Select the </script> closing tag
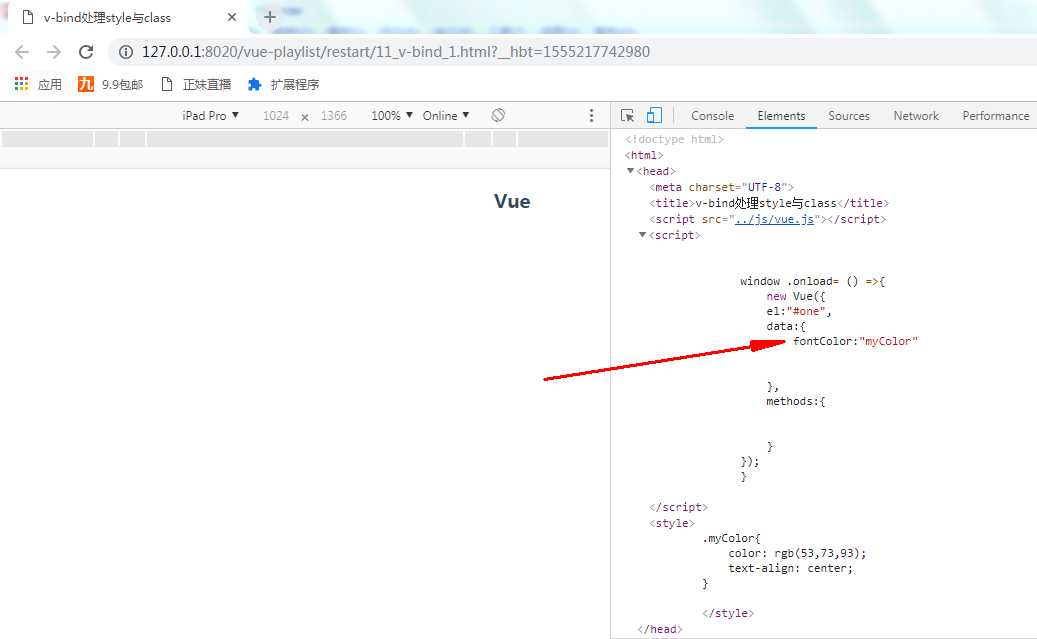 (x=679, y=507)
